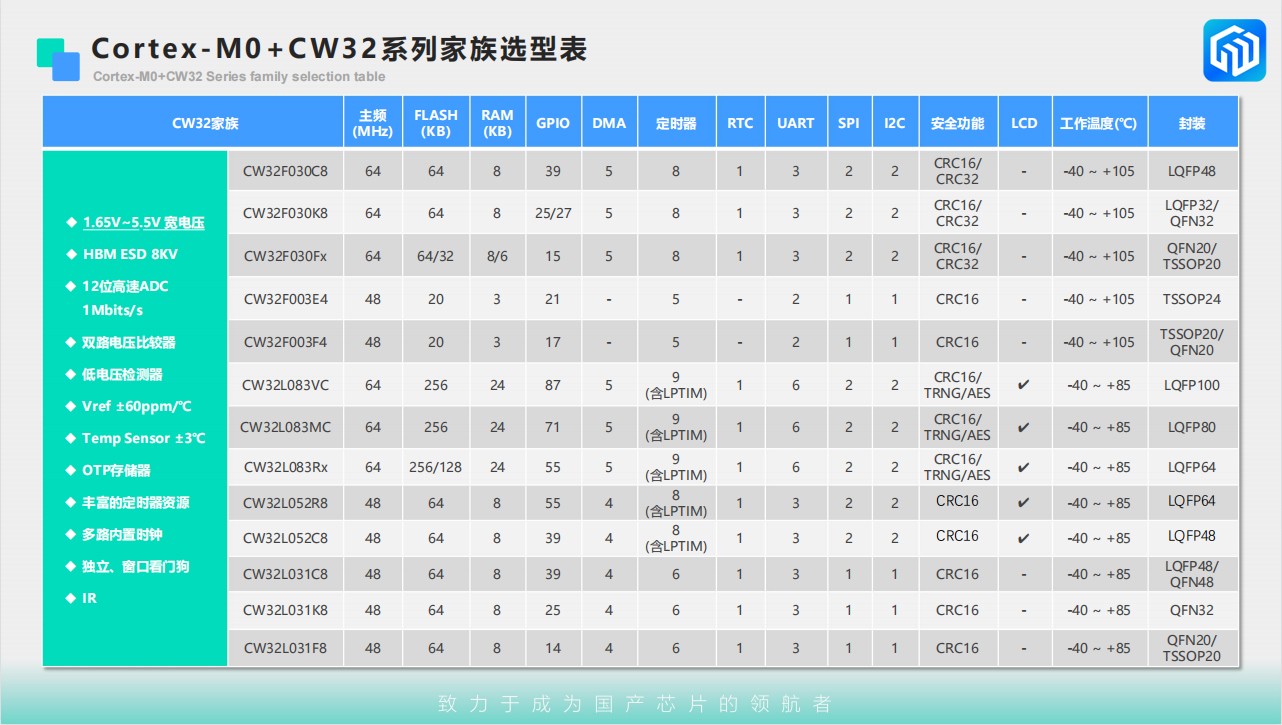Select the CW32F030K8 model cell
Image resolution: width=1282 pixels, height=725 pixels.
point(286,213)
